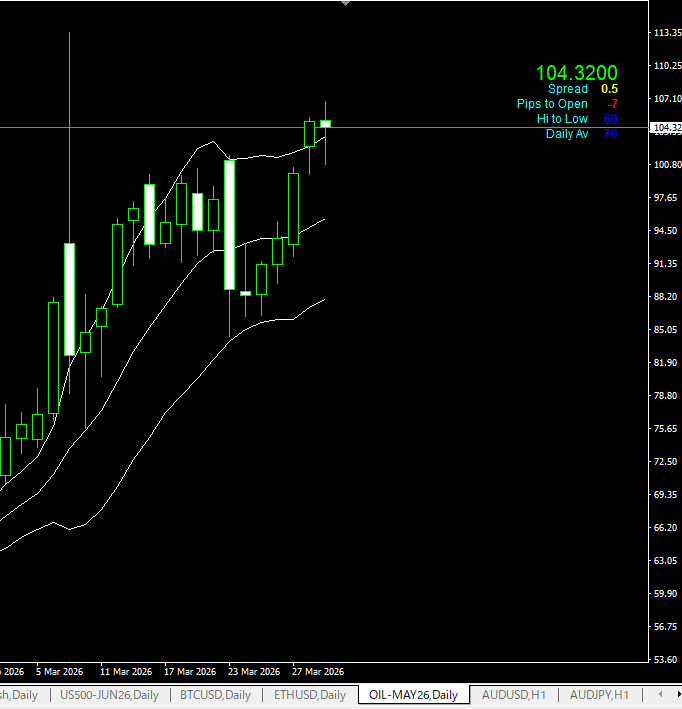The height and width of the screenshot is (709, 682).
Task: Click the 27 Mar 2026 date label
Action: click(318, 672)
